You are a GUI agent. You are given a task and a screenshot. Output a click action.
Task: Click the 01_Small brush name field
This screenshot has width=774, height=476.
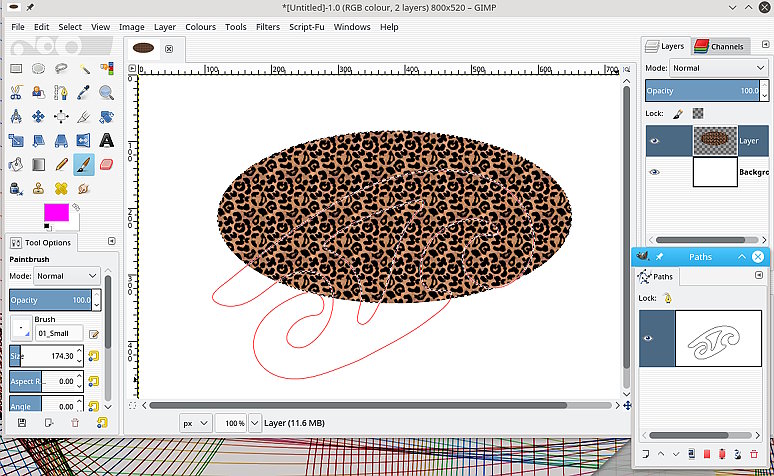click(x=59, y=333)
